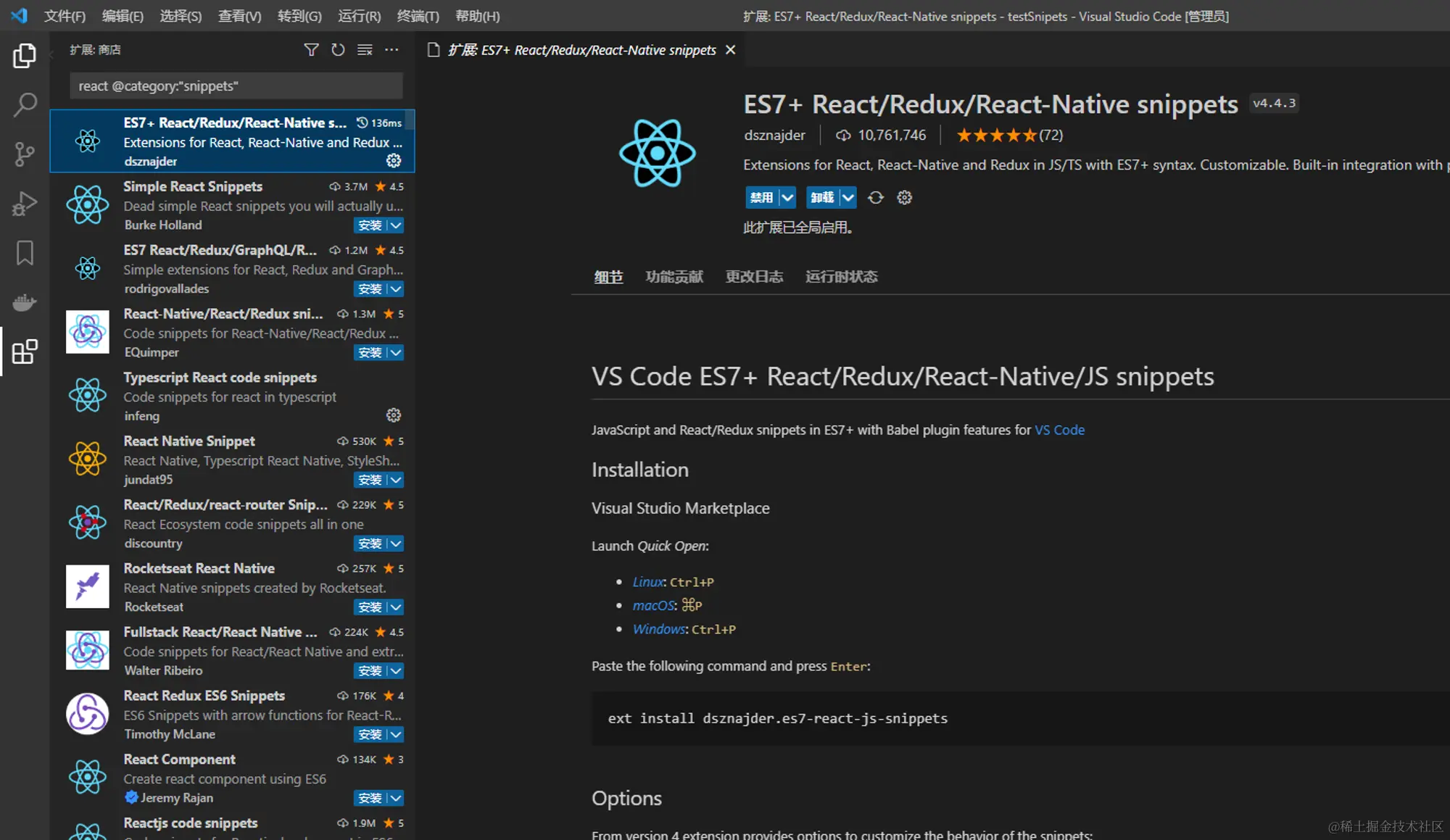
Task: Open the Search view in activity bar
Action: pyautogui.click(x=25, y=105)
